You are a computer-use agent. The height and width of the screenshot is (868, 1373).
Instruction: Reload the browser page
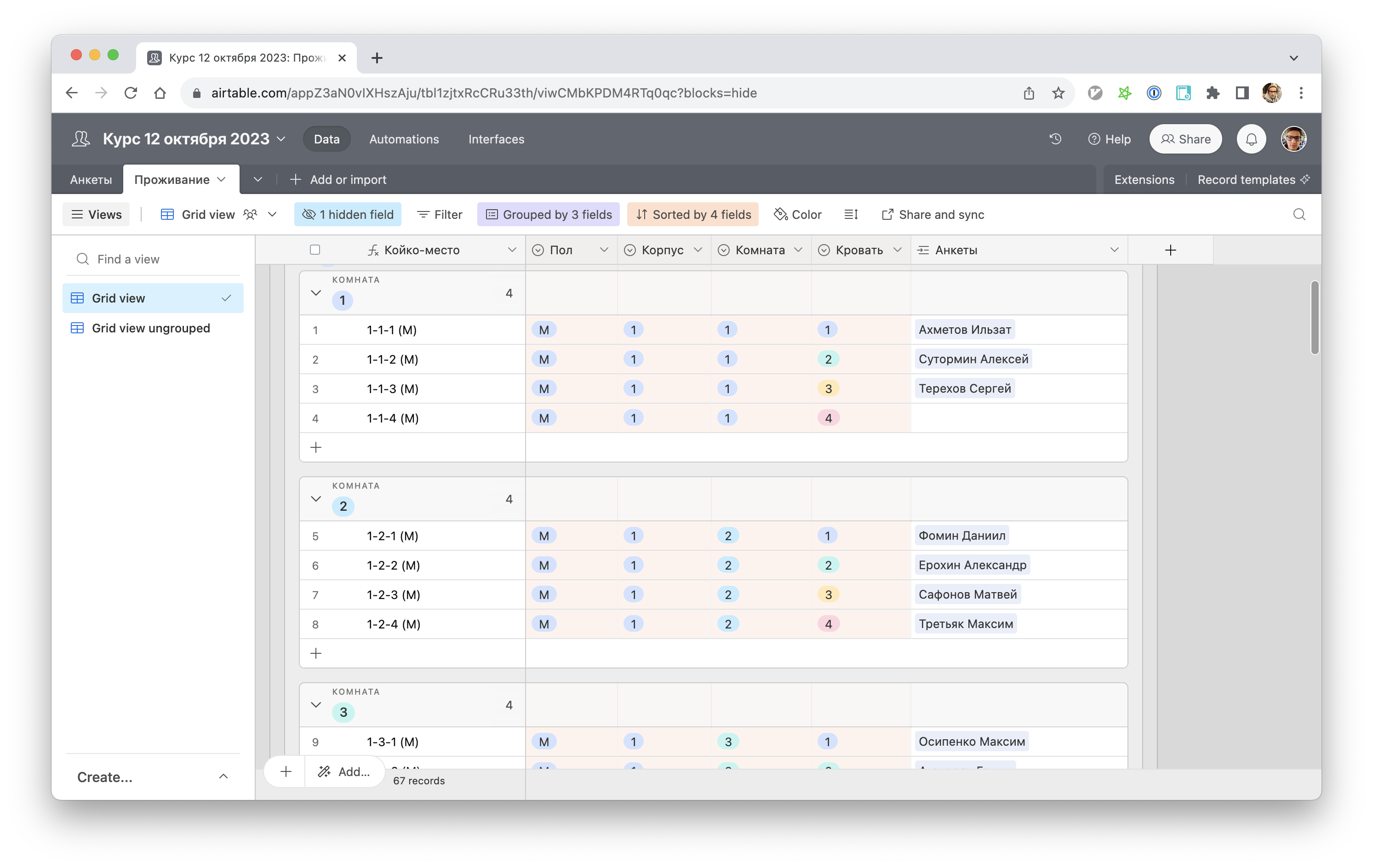click(131, 93)
